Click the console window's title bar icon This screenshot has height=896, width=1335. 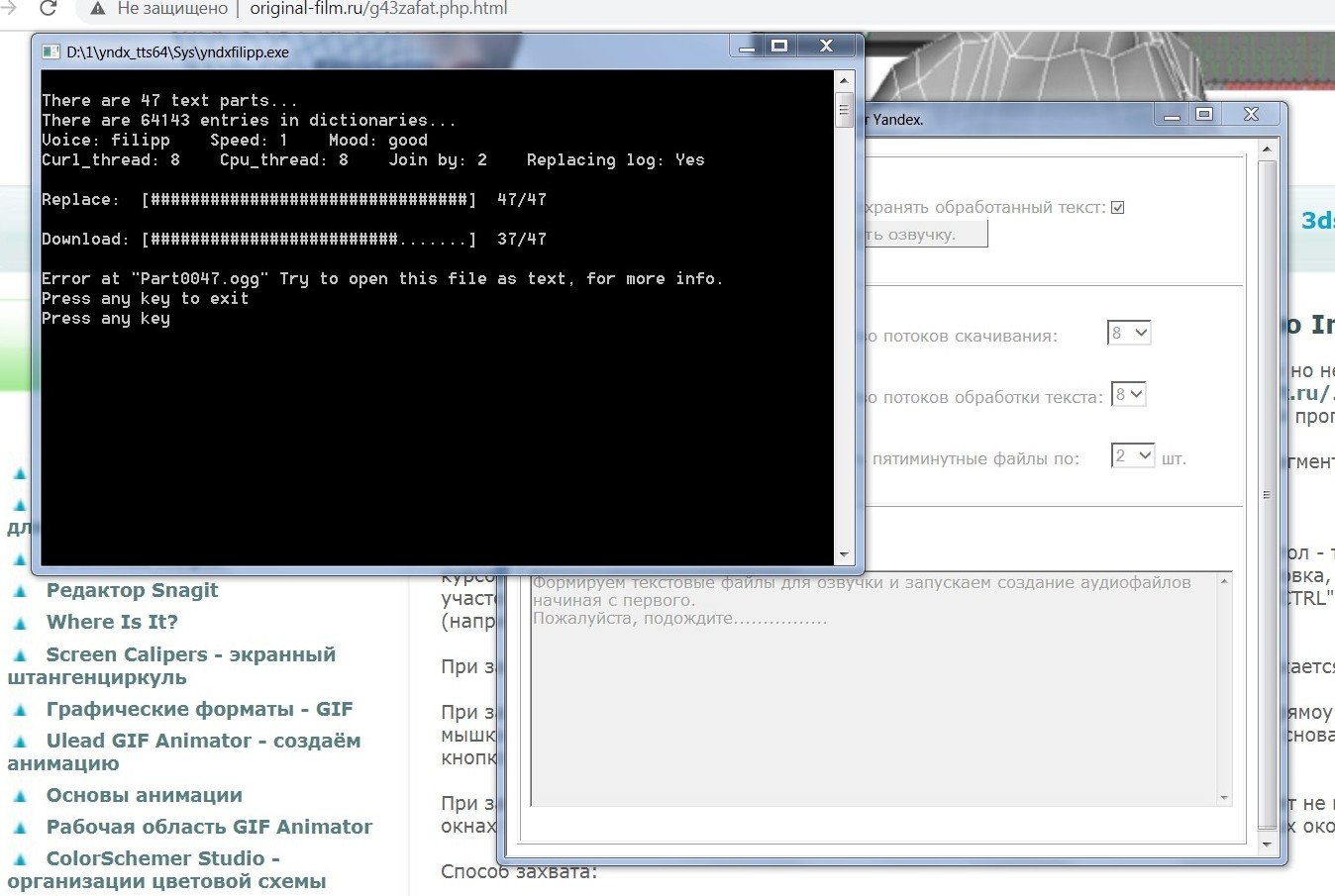click(x=51, y=52)
